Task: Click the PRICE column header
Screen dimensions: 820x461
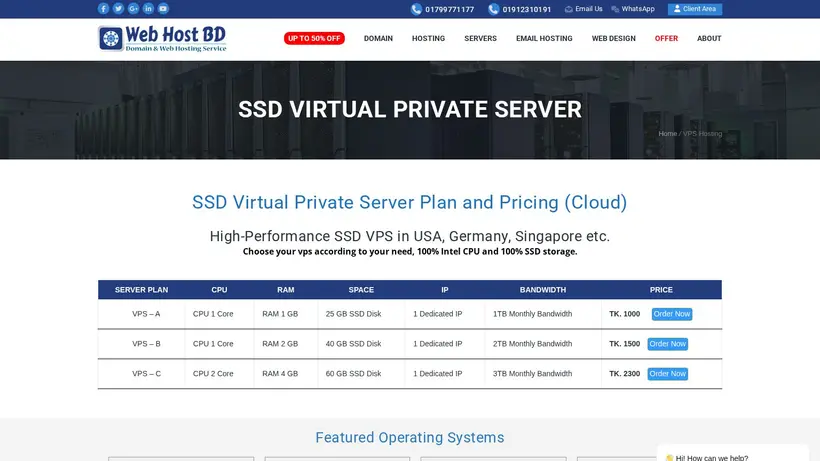Action: [x=661, y=290]
